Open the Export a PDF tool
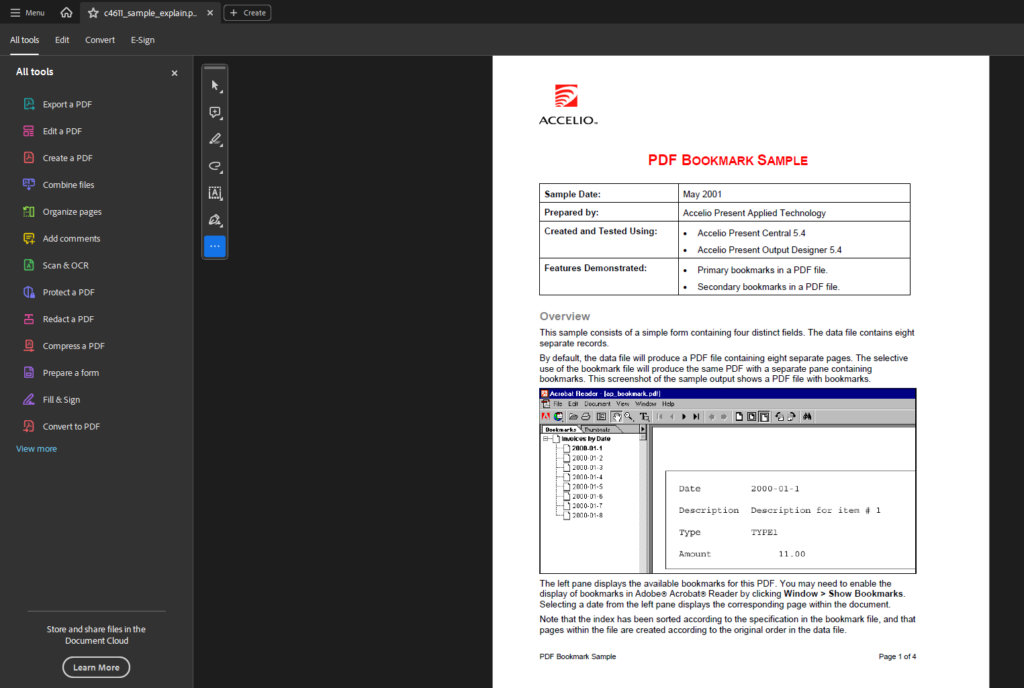Image resolution: width=1024 pixels, height=688 pixels. tap(65, 104)
